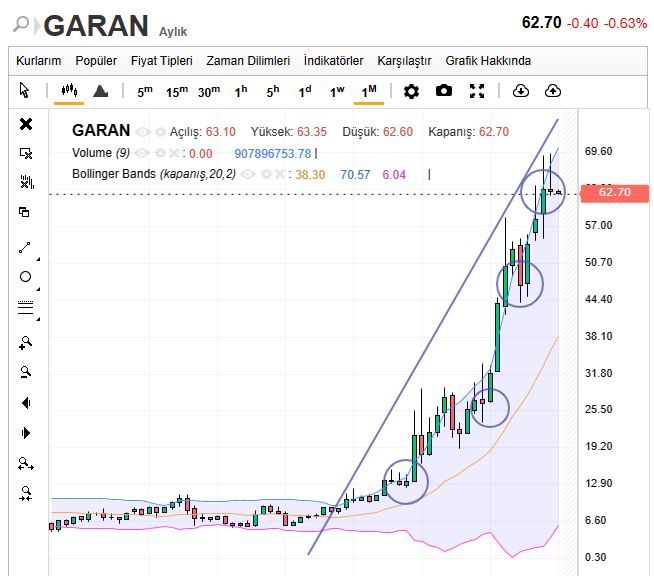Click the Yüksek 63.35 value
Image resolution: width=654 pixels, height=576 pixels.
312,132
